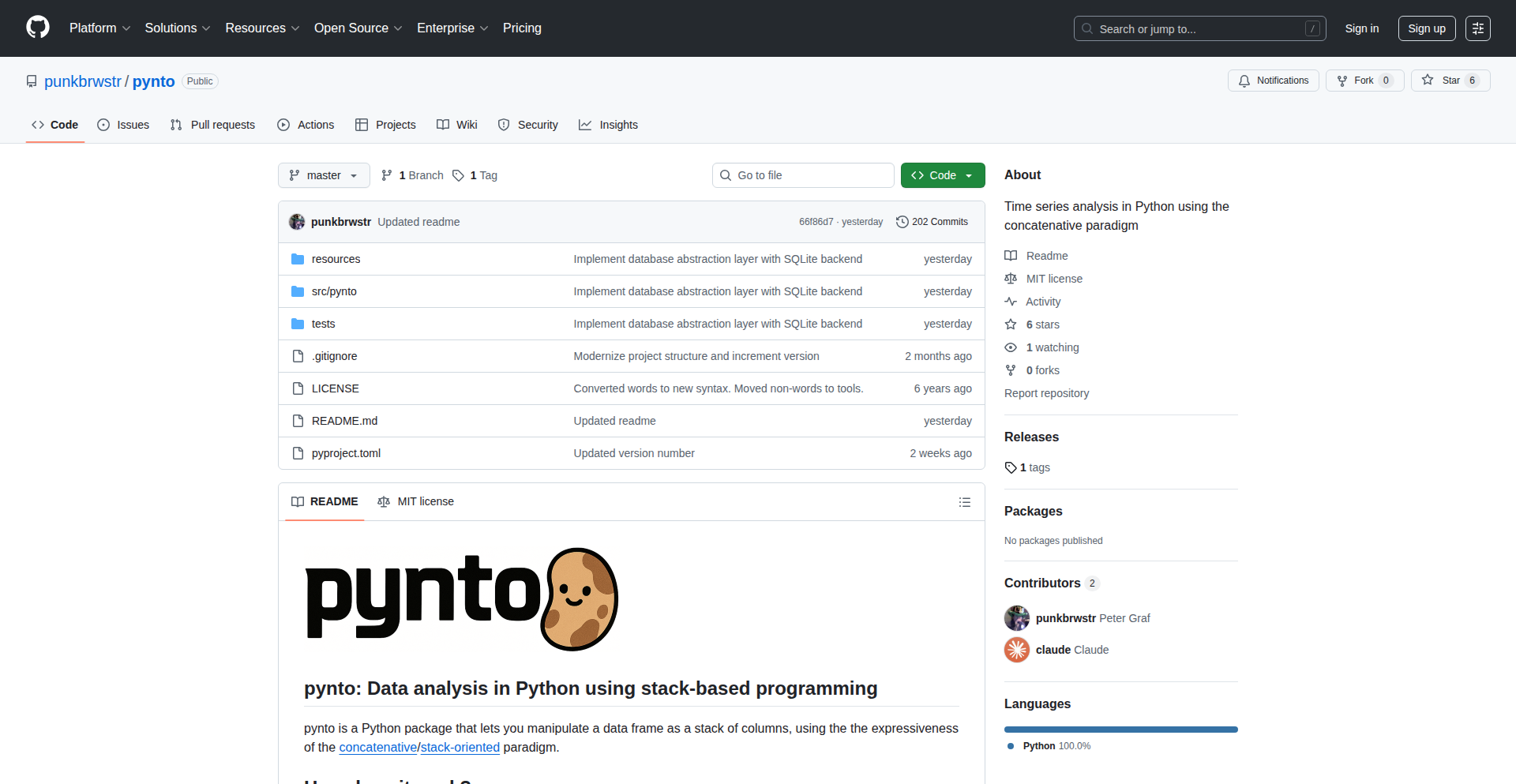
Task: Select the src/pynto folder icon
Action: 298,291
